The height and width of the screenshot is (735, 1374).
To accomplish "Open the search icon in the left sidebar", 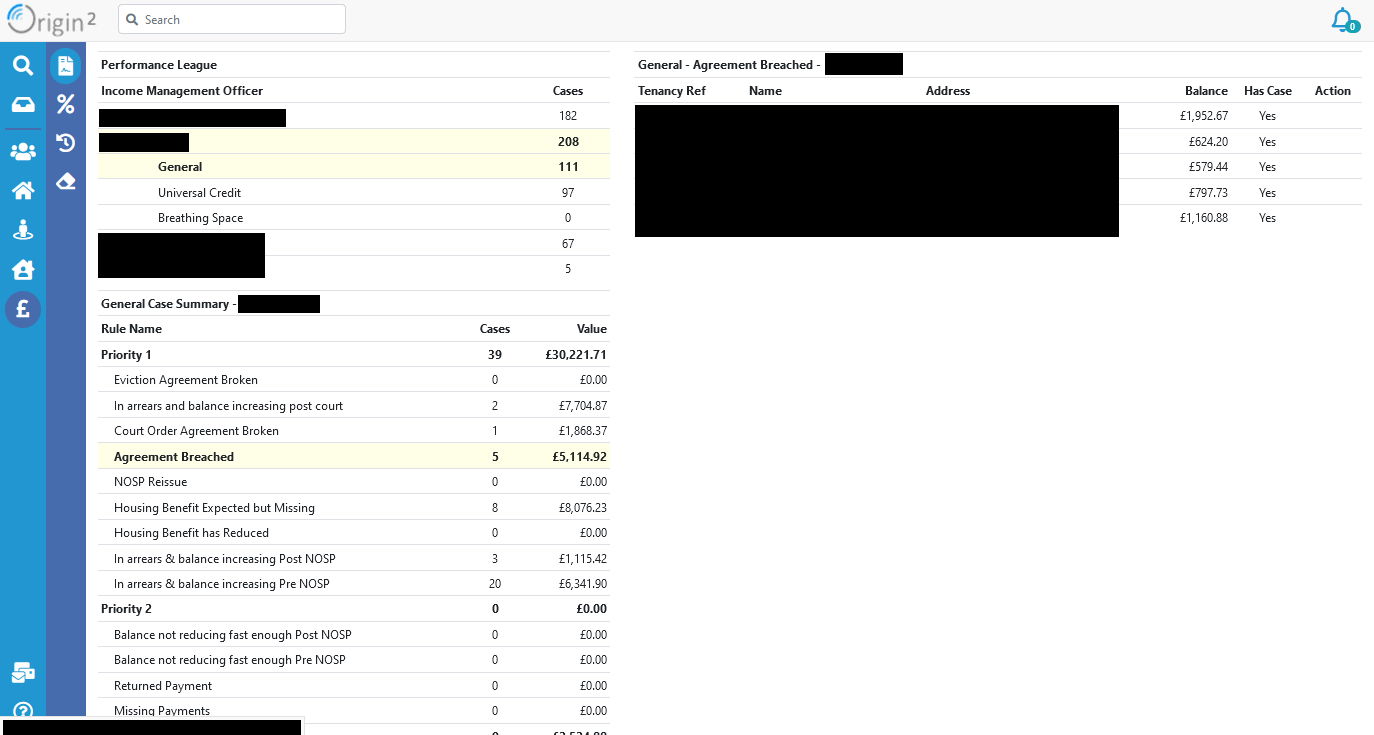I will pos(22,66).
